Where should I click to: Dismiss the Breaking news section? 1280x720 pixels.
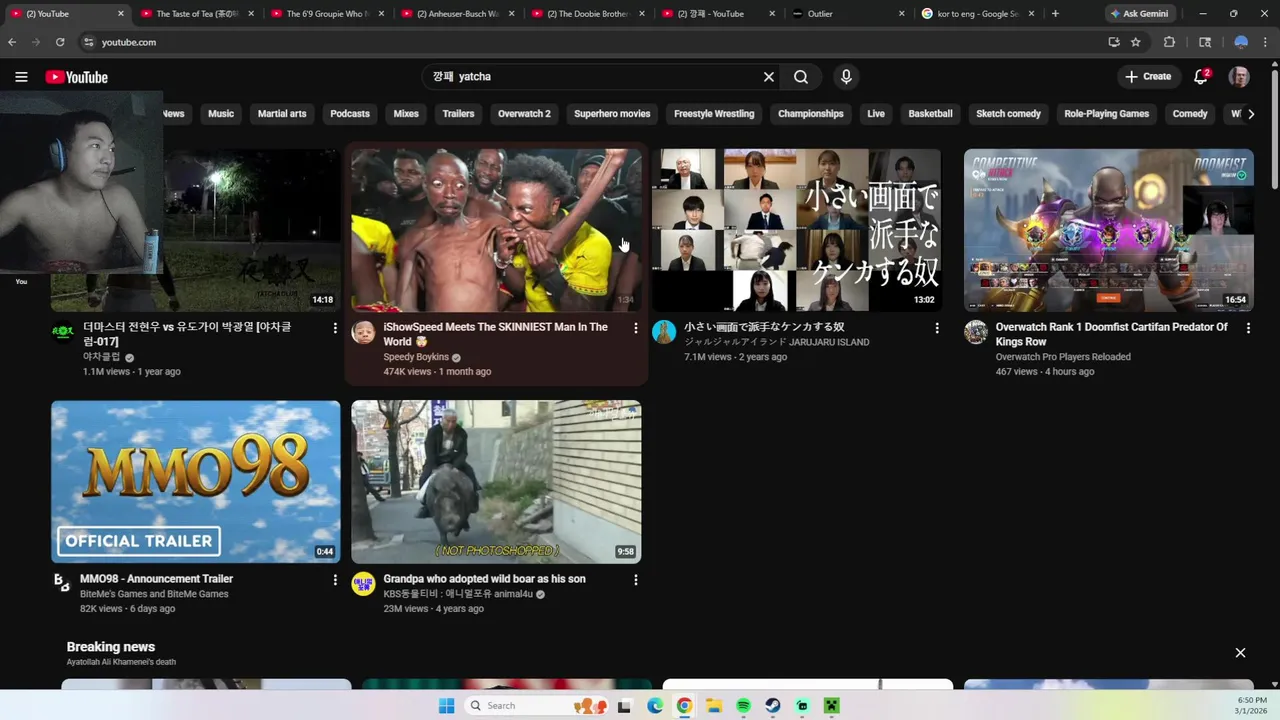click(x=1240, y=653)
